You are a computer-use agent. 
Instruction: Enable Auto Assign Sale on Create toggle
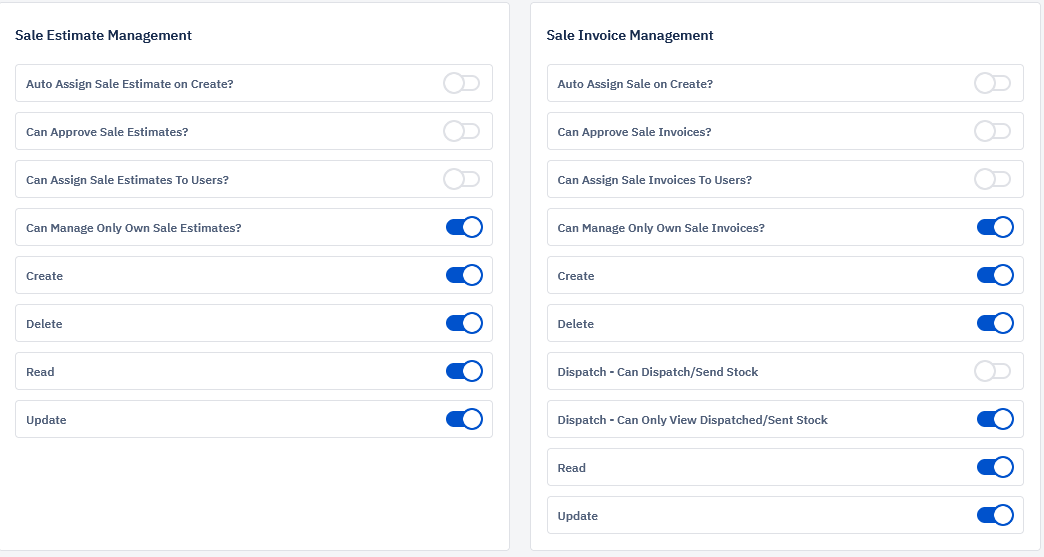992,83
